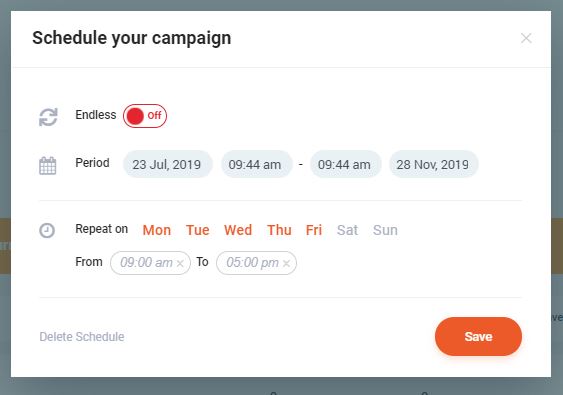Toggle the Endless switch on
Screen dimensions: 563x395
click(145, 116)
